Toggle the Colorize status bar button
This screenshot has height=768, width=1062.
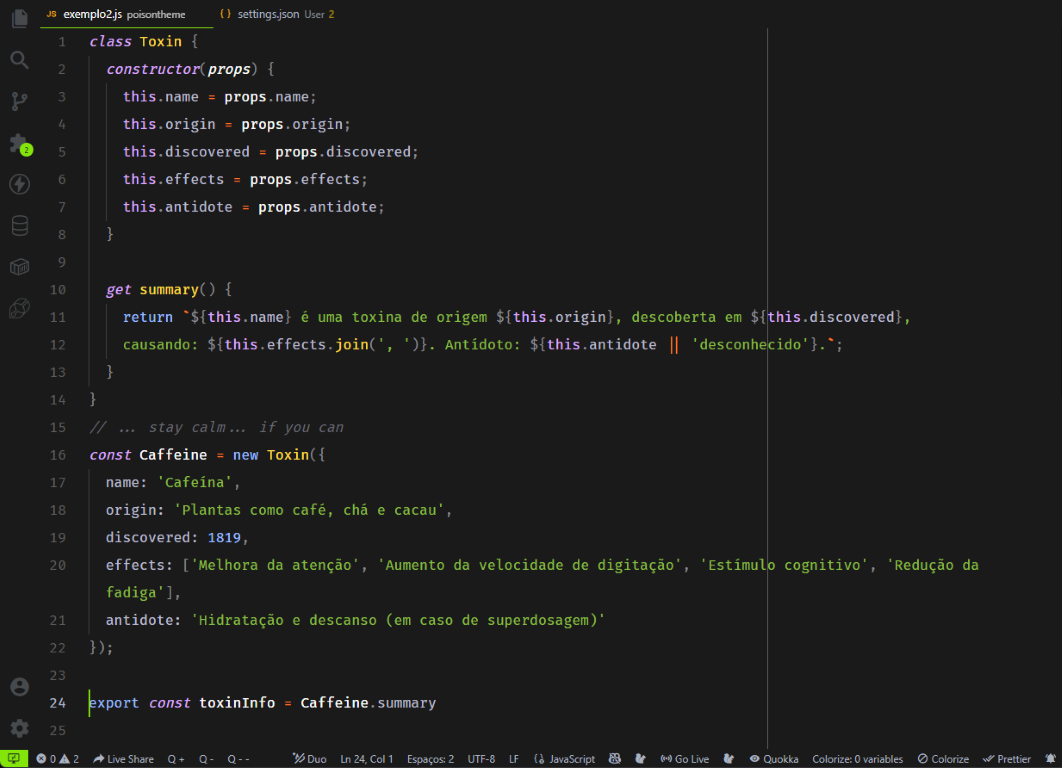point(943,759)
